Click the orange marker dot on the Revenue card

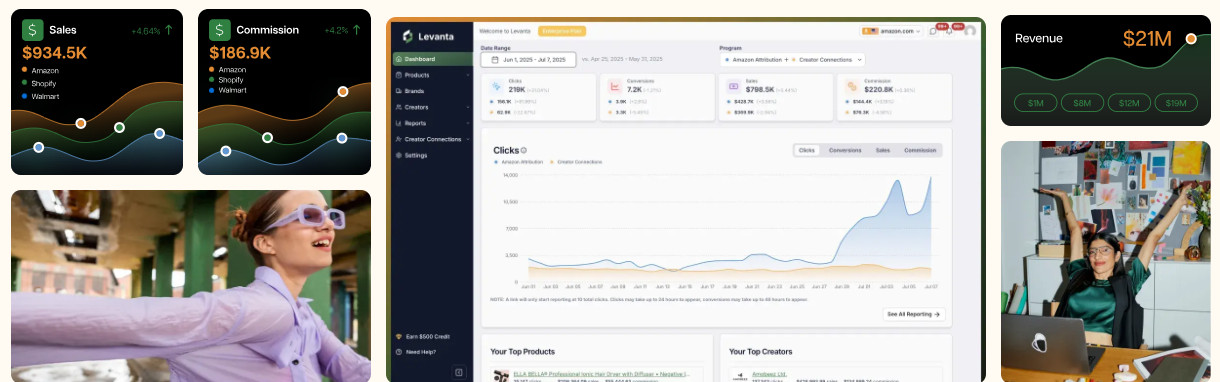pos(1191,39)
